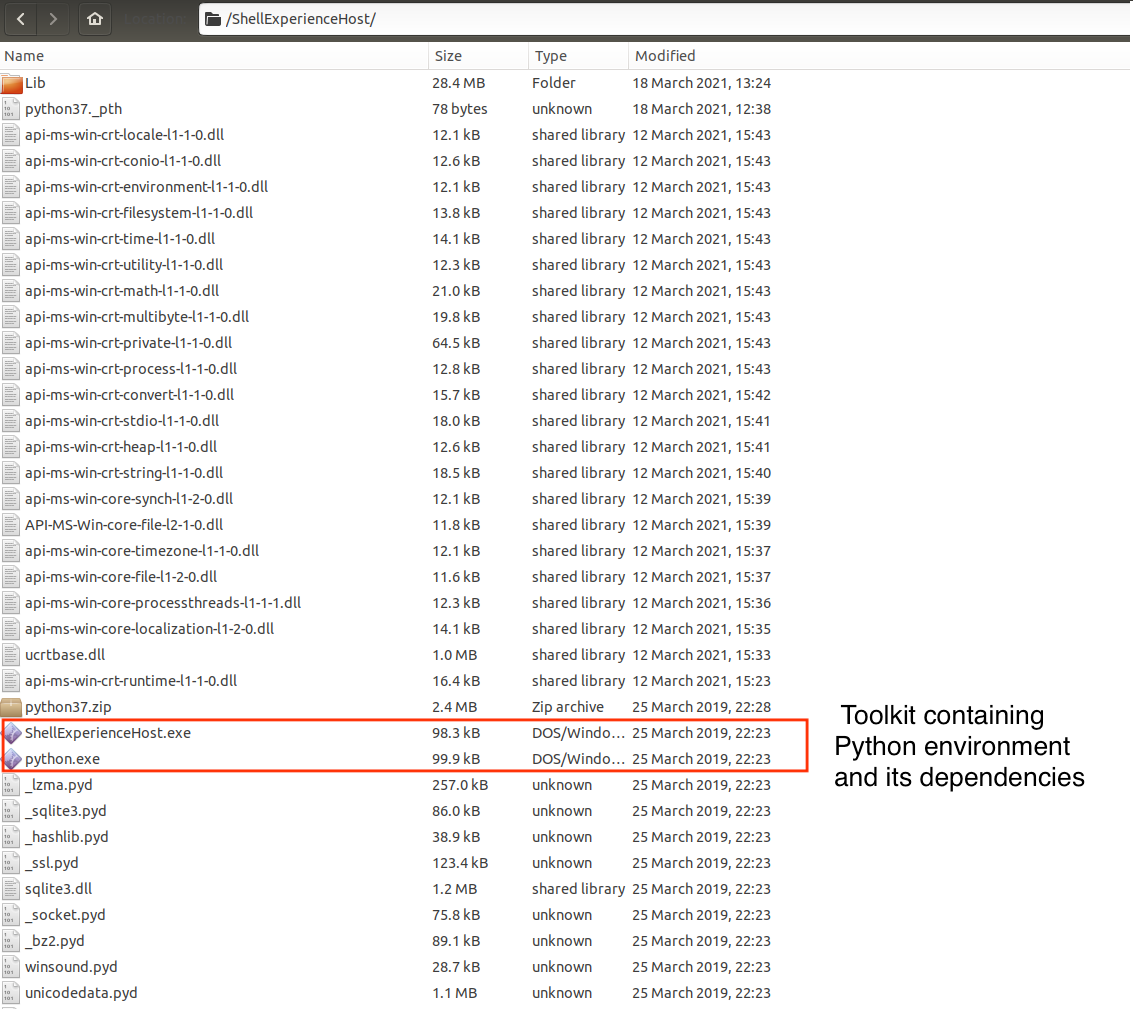Select file name api-ms-win-crt-string-l1-1-0.dll
1133x1009 pixels.
pos(124,473)
